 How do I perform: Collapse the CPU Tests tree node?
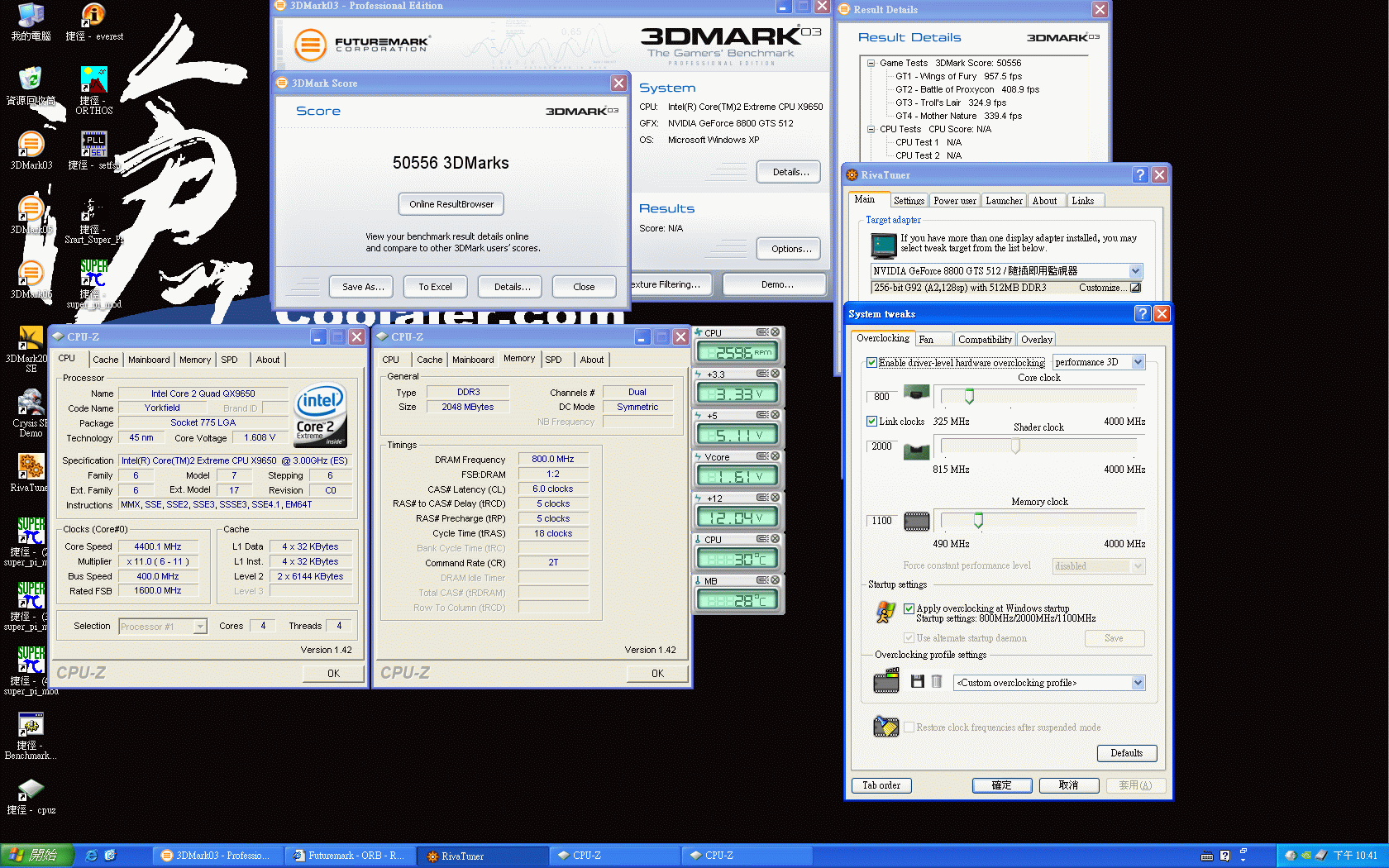tap(871, 129)
